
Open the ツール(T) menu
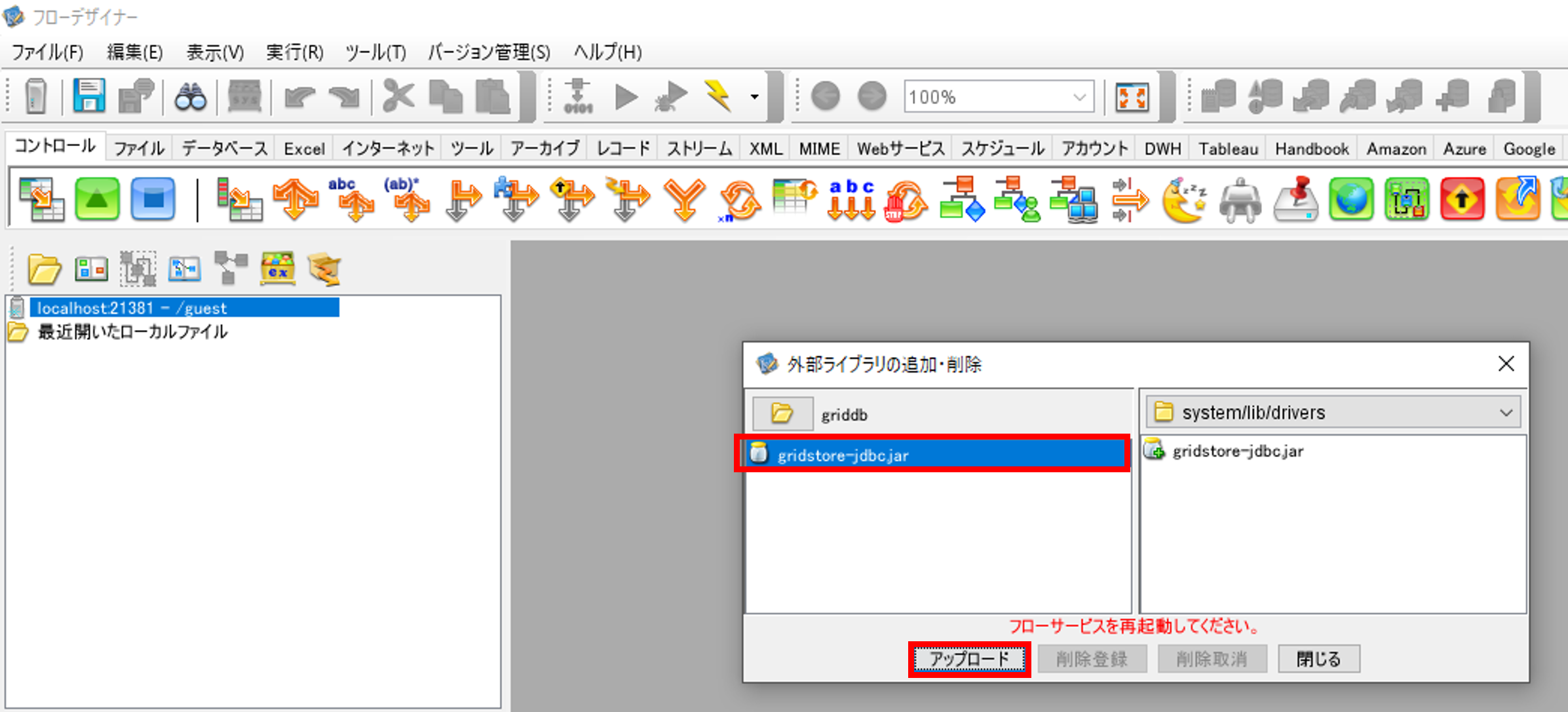375,52
